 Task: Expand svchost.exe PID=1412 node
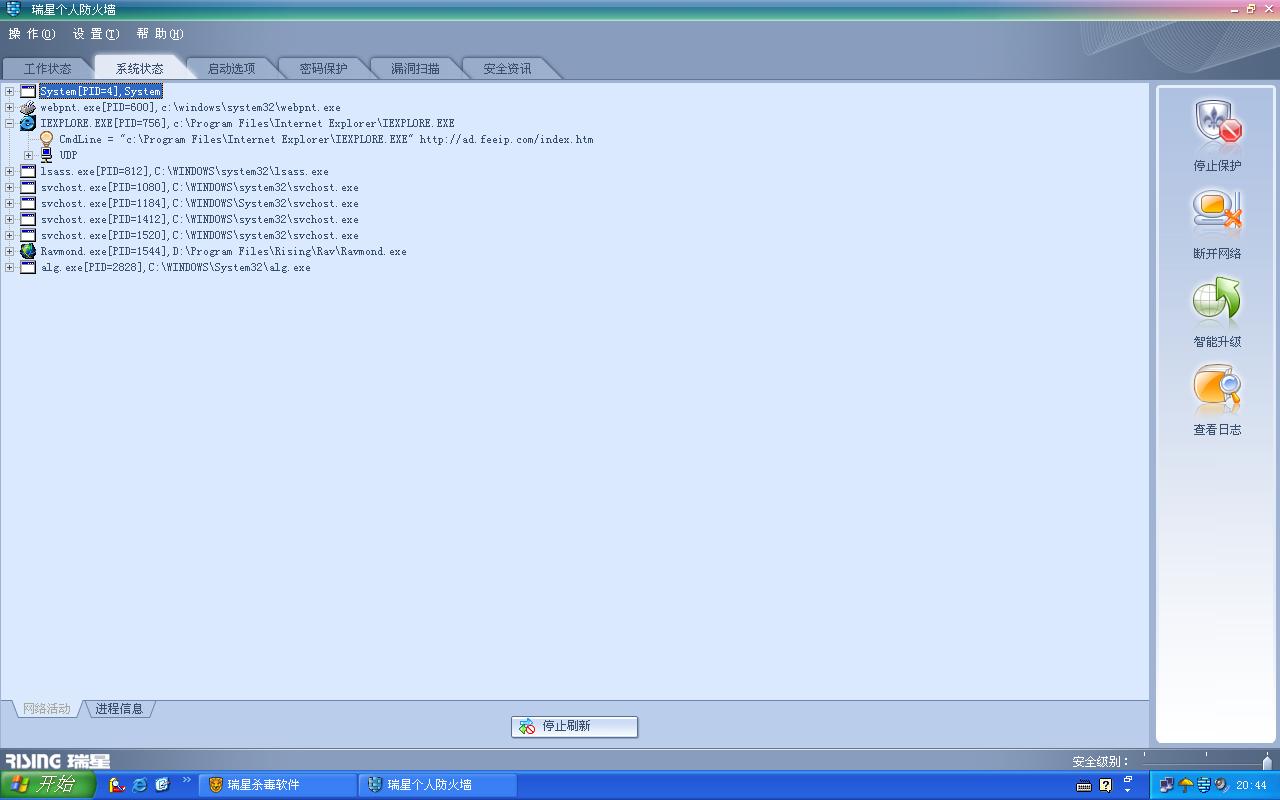(x=10, y=219)
